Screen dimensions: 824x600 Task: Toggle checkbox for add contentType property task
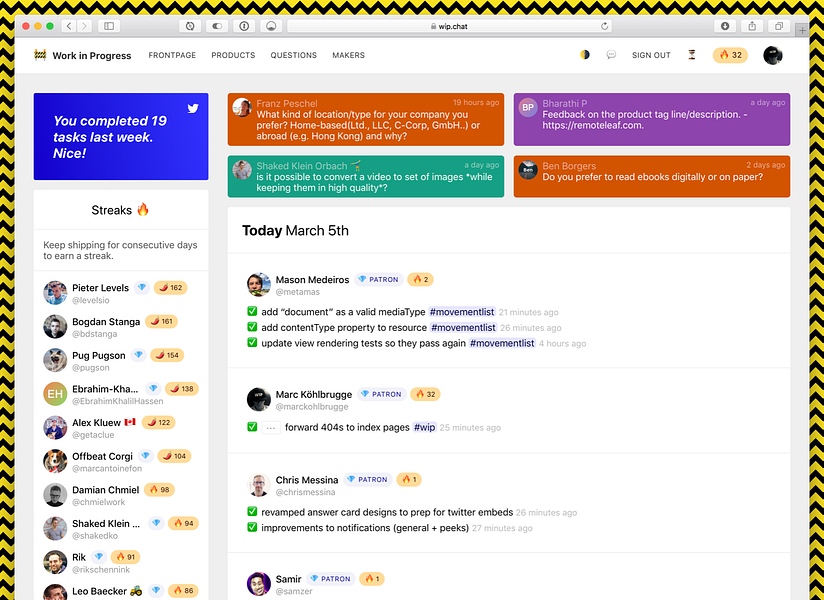coord(252,327)
